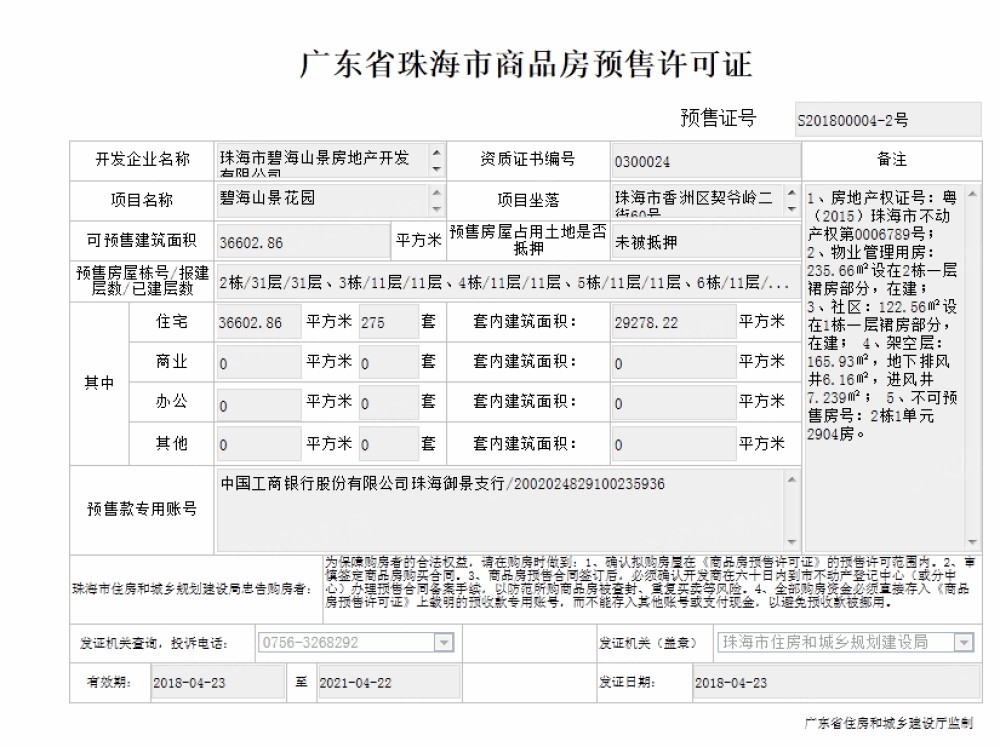
Task: Click the title 广东省珠海市商品房预售许可证
Action: (526, 64)
